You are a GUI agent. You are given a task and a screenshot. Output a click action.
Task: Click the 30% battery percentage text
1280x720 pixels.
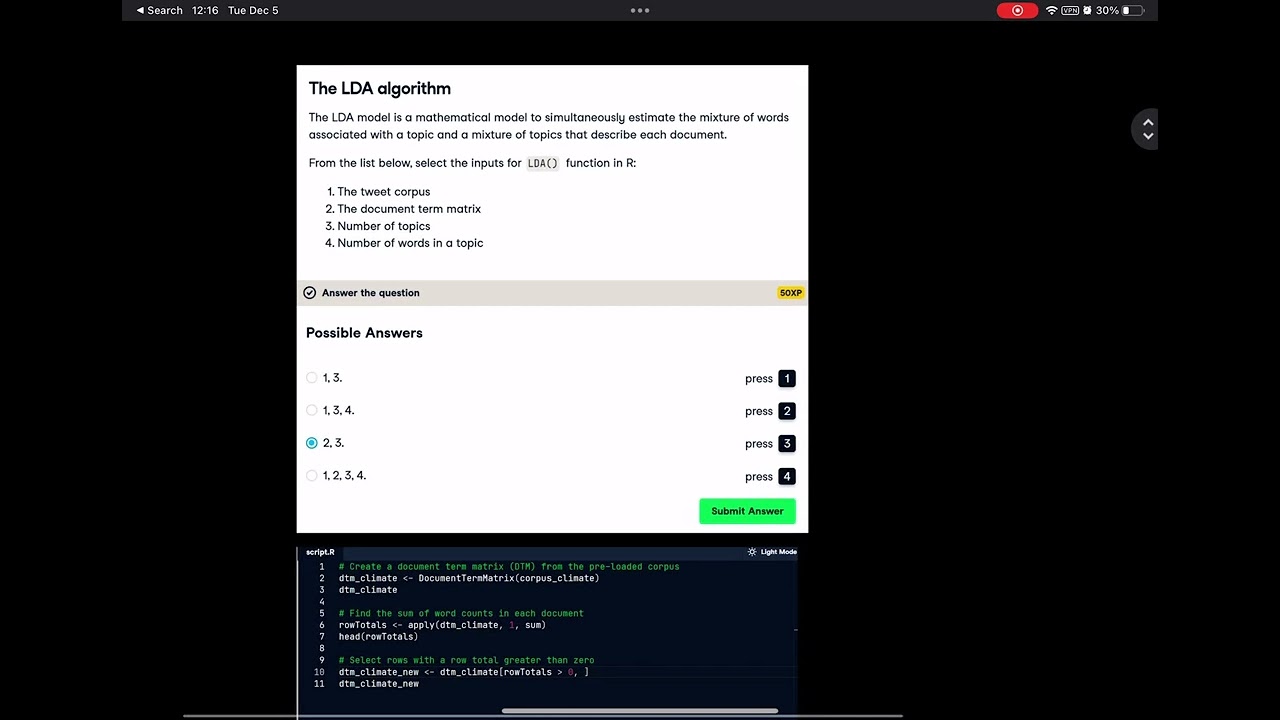[x=1107, y=10]
